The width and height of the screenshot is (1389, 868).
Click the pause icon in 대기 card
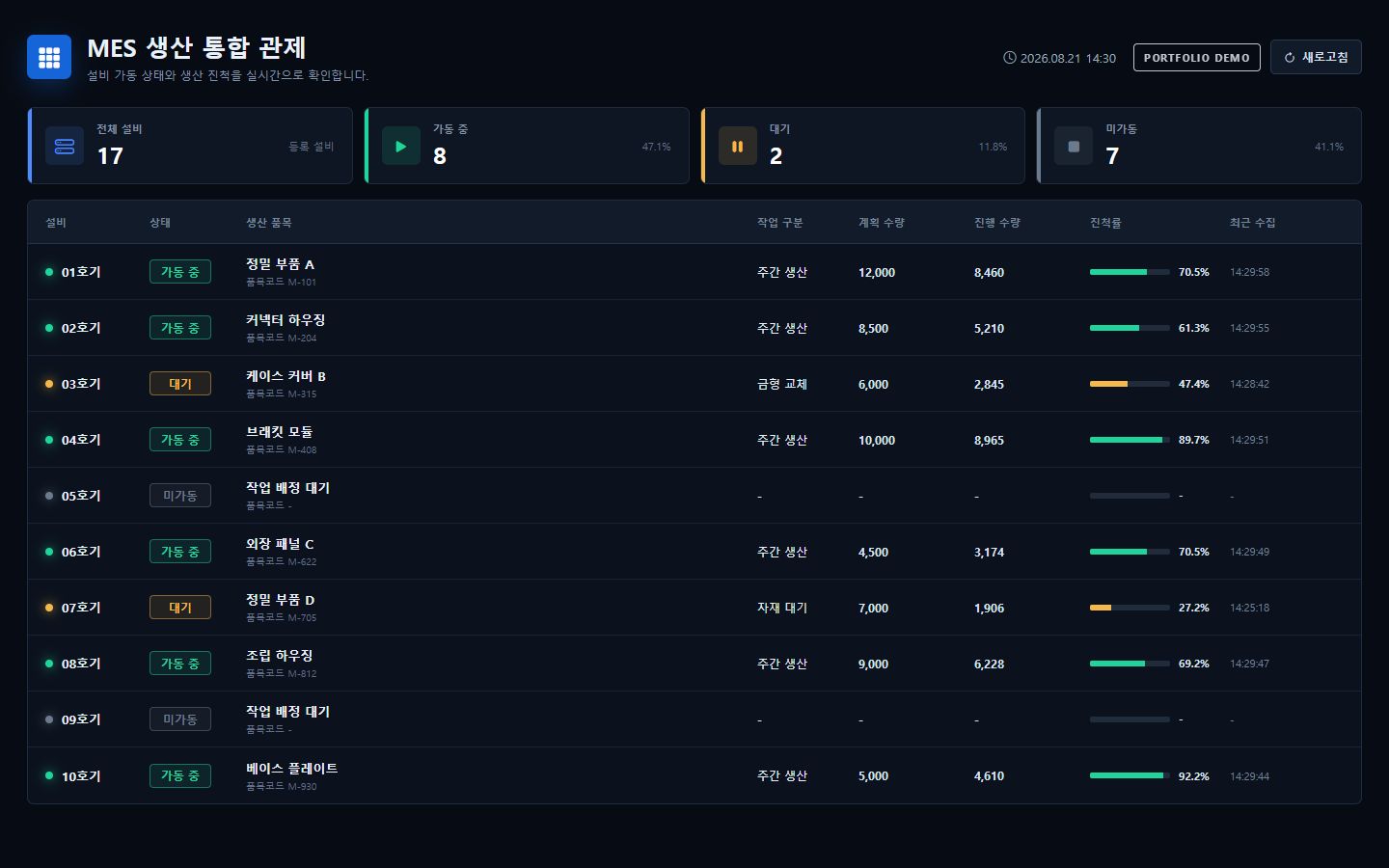[738, 147]
